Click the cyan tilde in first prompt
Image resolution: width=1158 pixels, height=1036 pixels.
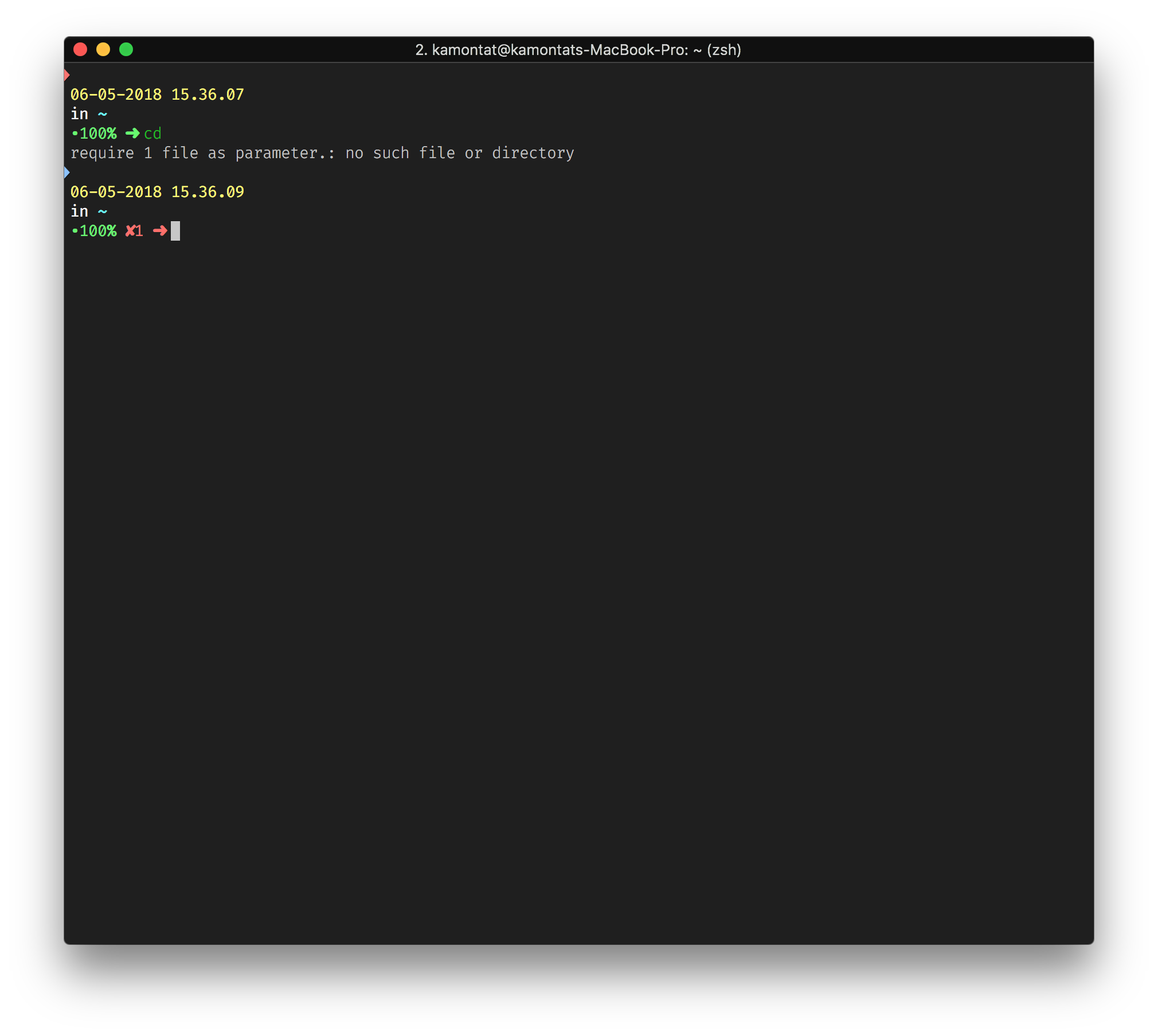103,115
